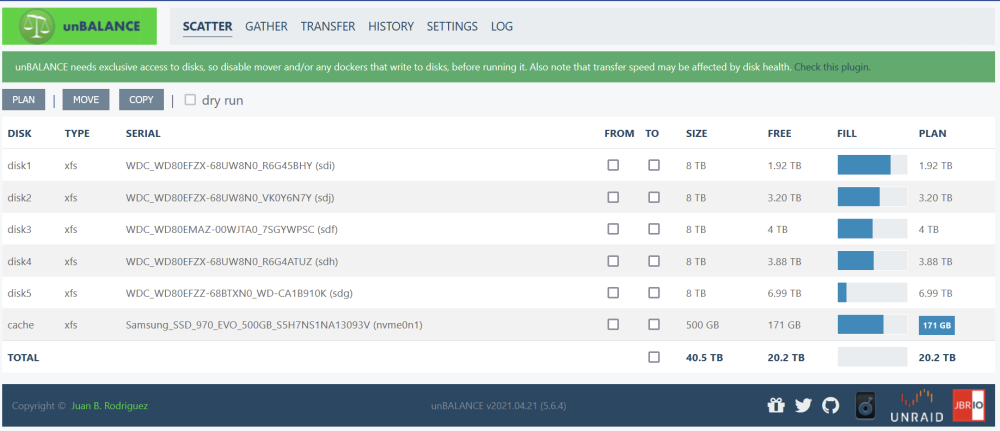Click the TOTAL row empty fill bar

click(x=872, y=357)
